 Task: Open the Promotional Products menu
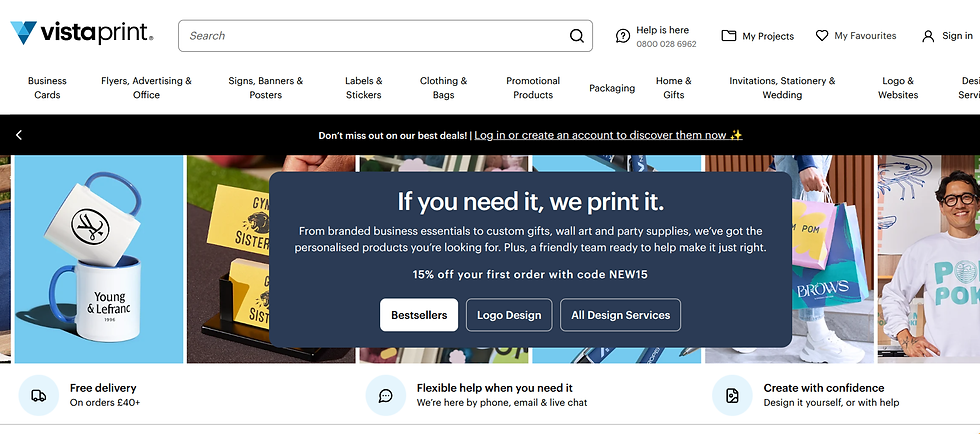533,88
